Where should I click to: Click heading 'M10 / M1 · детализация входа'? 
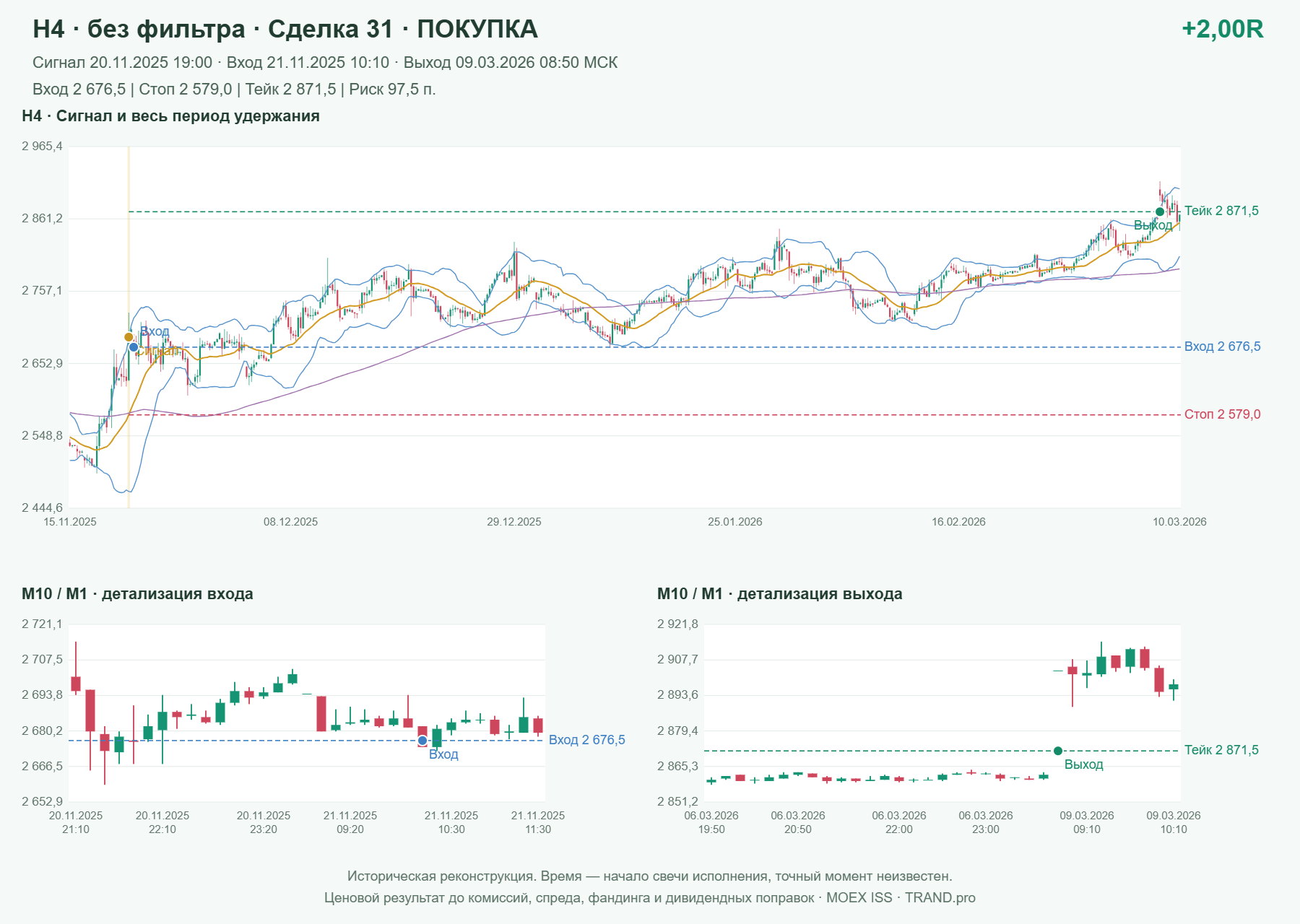point(137,594)
